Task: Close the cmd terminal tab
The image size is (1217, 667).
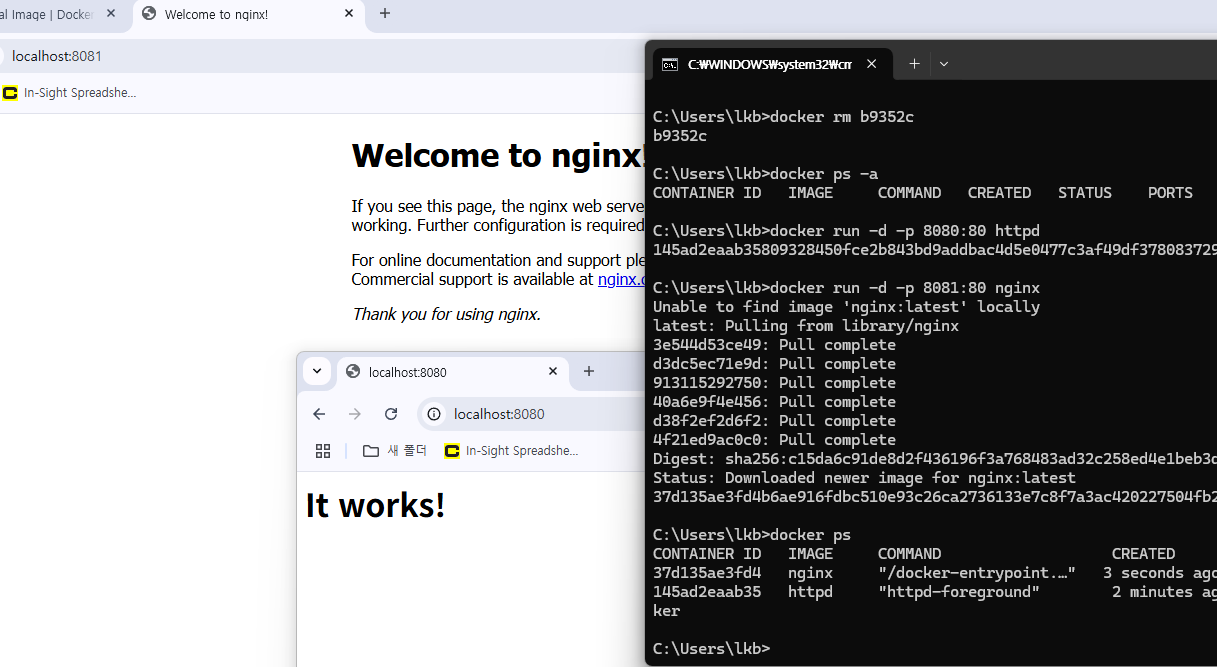Action: coord(872,64)
